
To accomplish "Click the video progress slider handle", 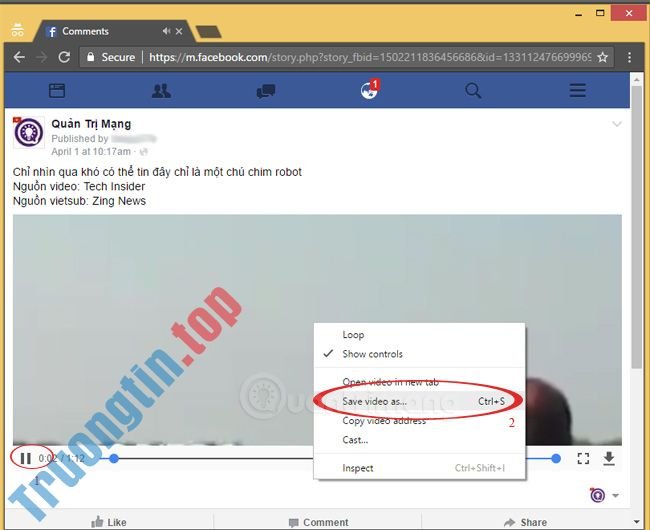I will (x=114, y=458).
